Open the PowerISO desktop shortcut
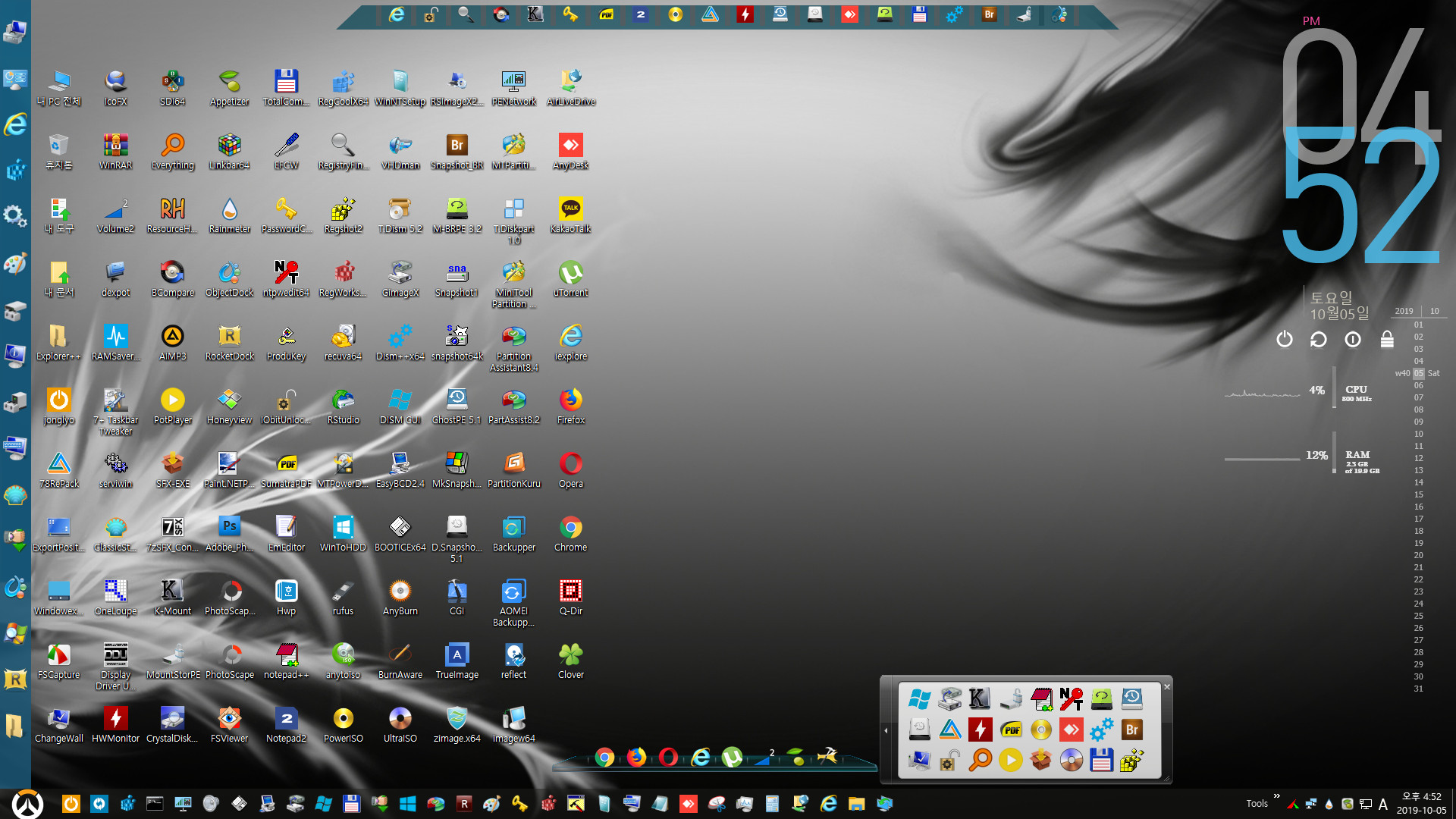Viewport: 1456px width, 819px height. coord(343,724)
